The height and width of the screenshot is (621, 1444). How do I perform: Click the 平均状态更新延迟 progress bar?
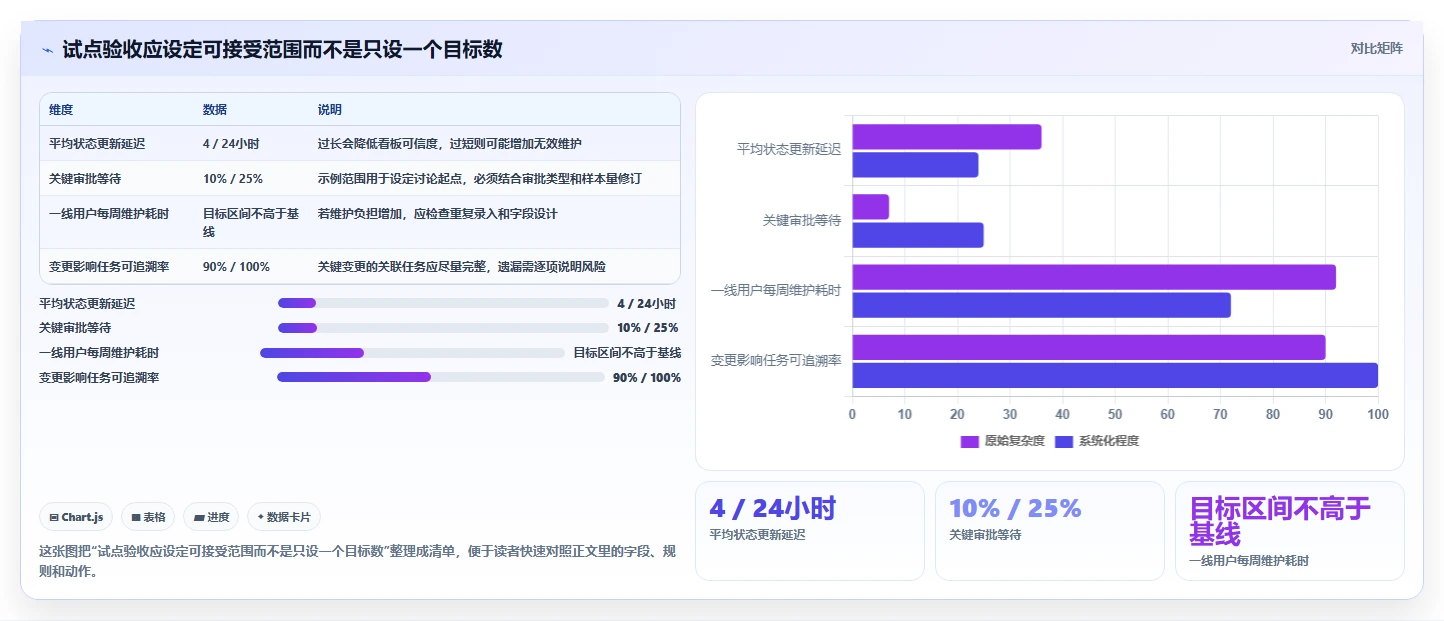(443, 303)
